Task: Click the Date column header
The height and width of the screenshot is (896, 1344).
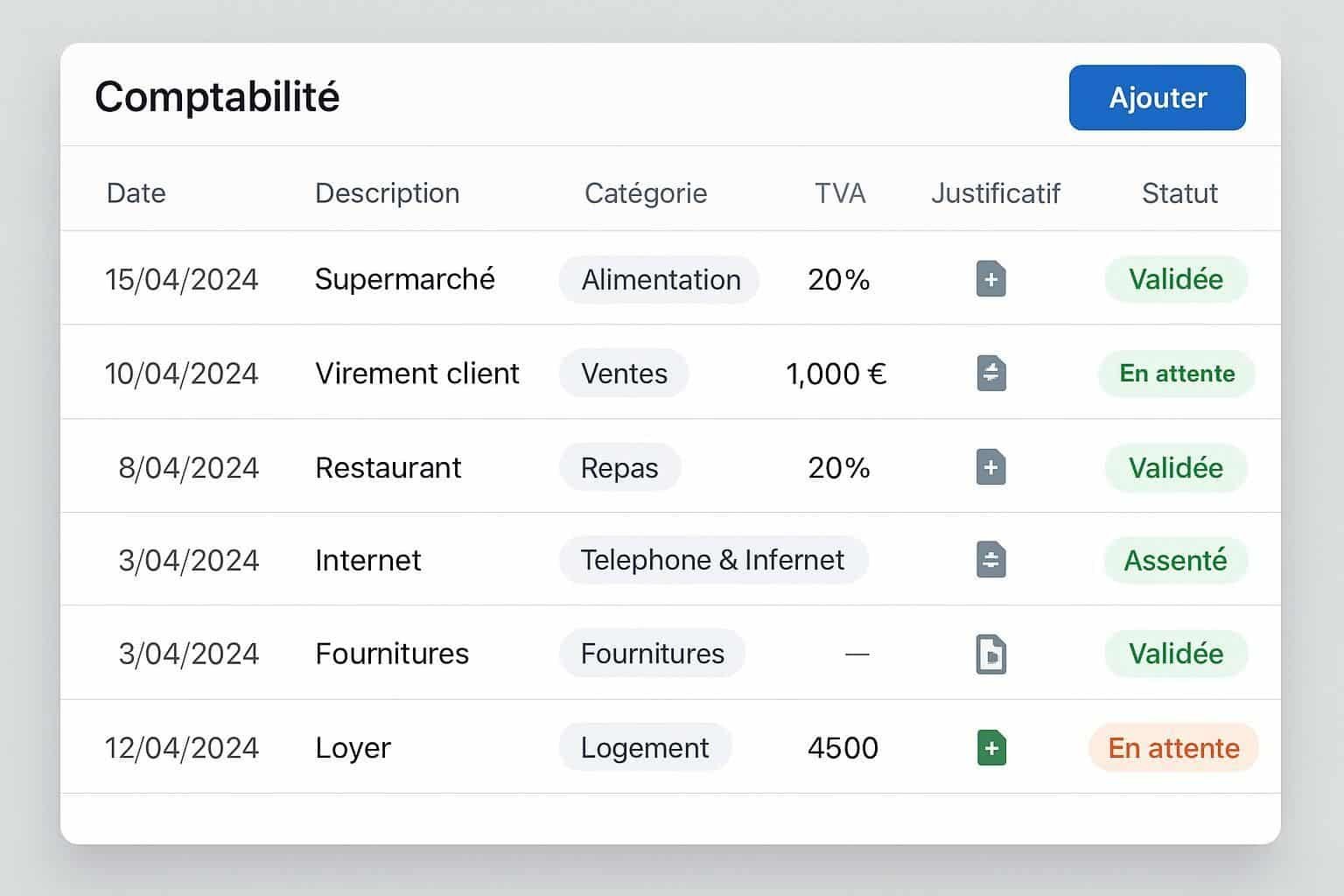Action: tap(136, 192)
